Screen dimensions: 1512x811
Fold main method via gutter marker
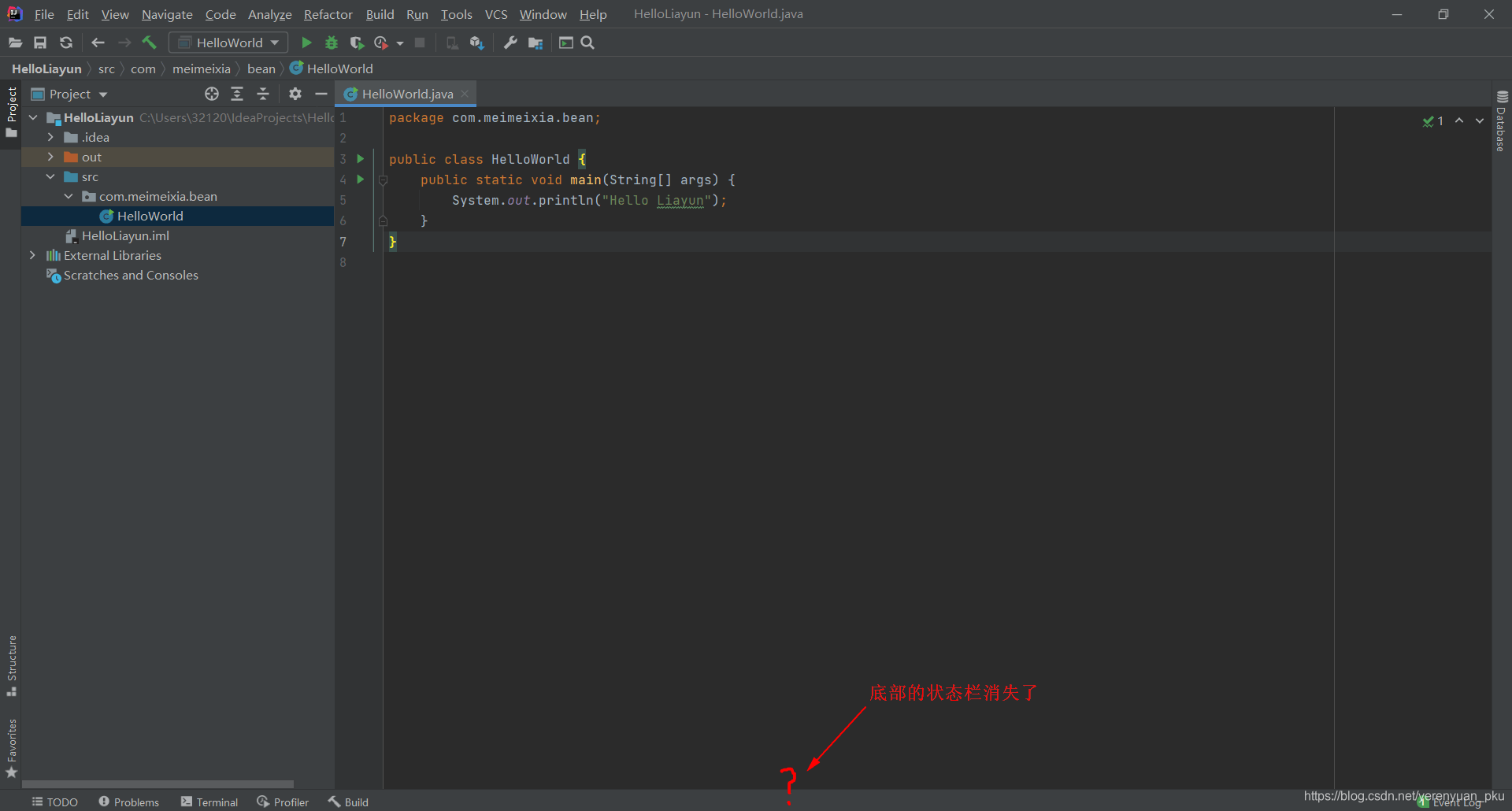tap(383, 180)
